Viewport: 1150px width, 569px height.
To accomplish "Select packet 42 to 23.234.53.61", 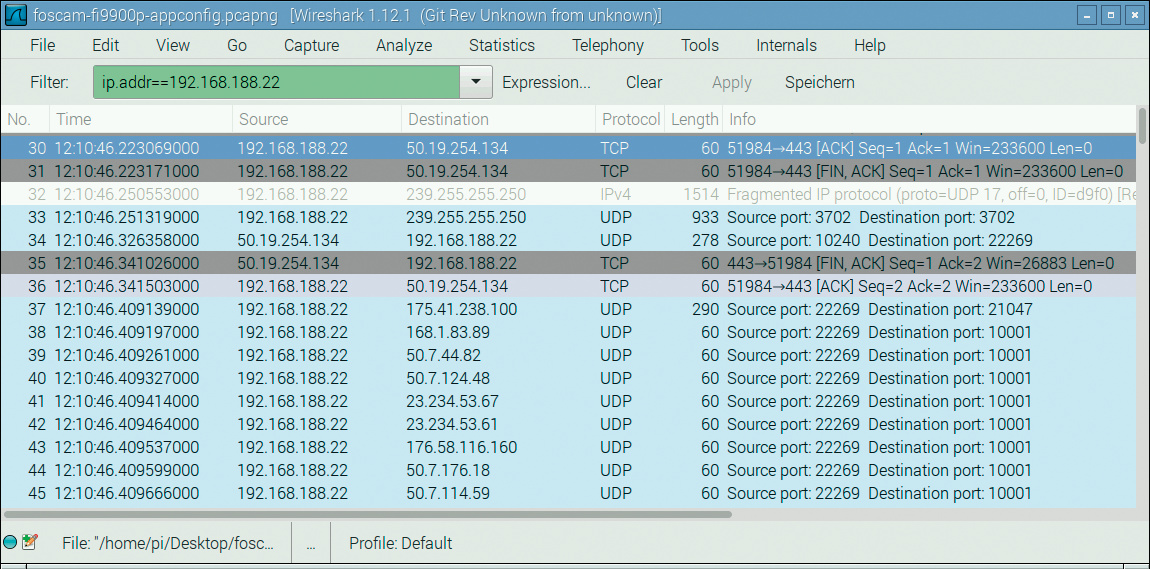I will [568, 424].
